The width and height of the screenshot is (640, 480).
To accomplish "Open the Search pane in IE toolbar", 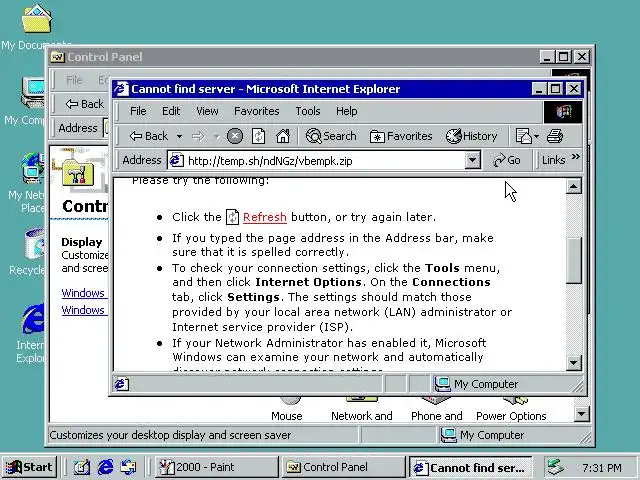I will (331, 136).
